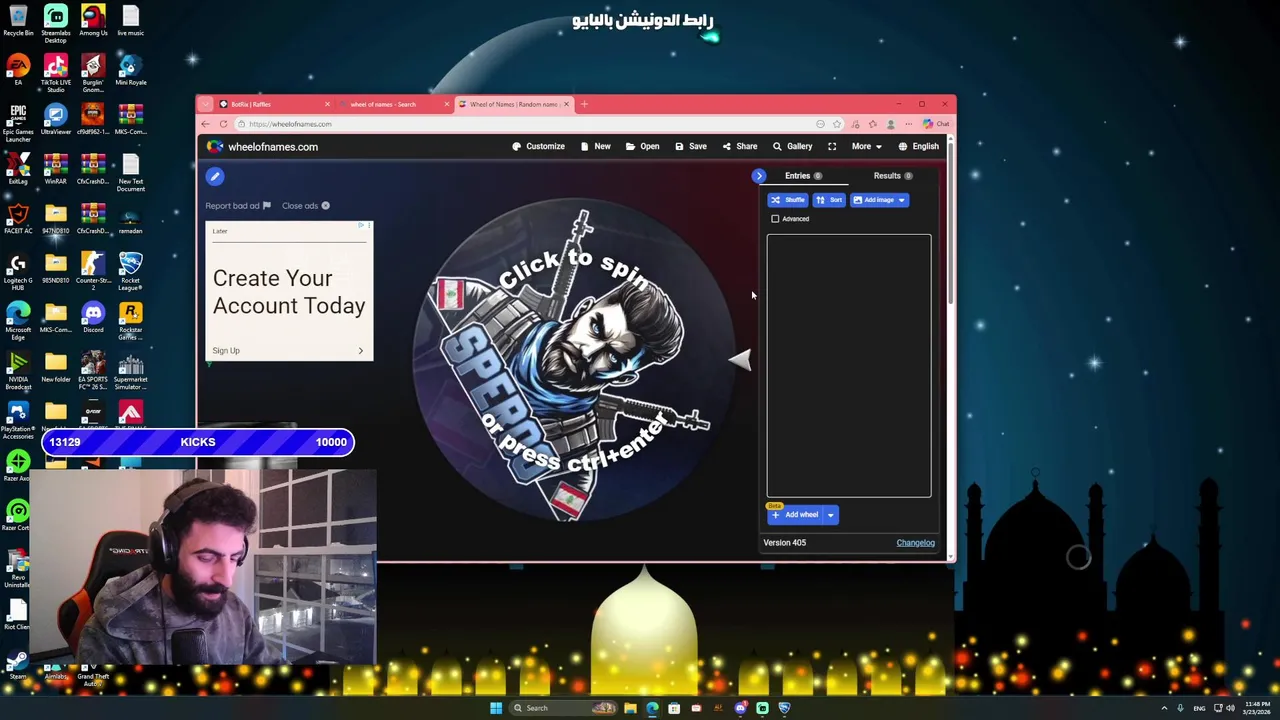Viewport: 1280px width, 720px height.
Task: Click Share in the top bar
Action: pos(740,147)
